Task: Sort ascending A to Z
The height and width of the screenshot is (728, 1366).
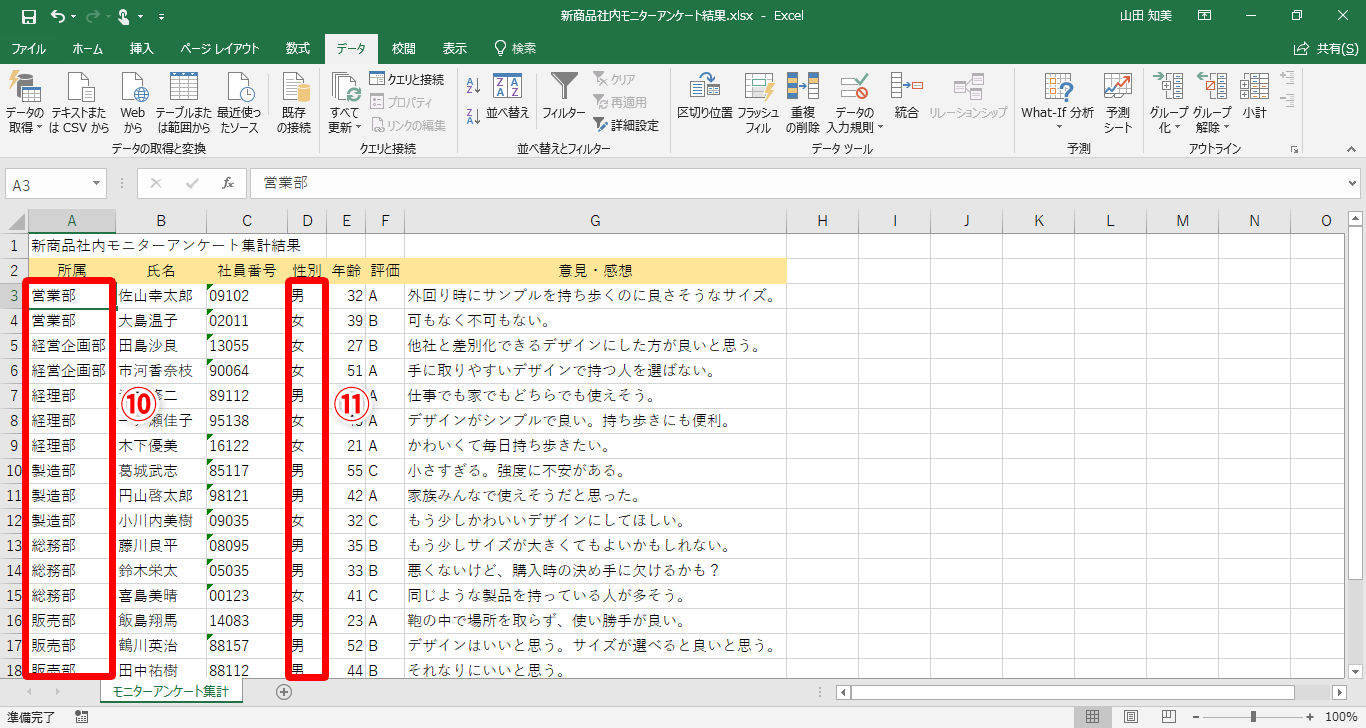Action: coord(474,86)
